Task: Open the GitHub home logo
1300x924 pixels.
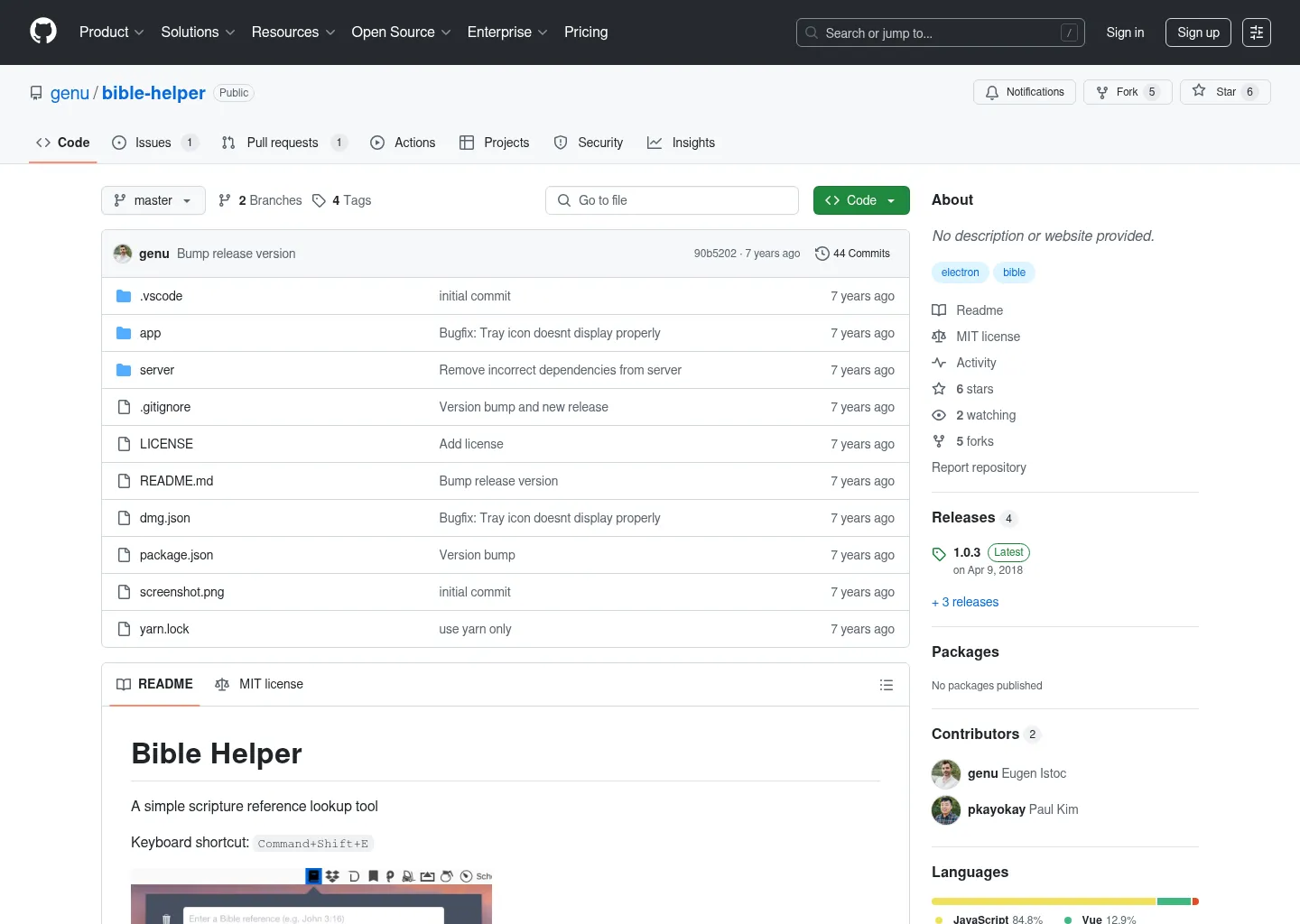Action: (43, 32)
